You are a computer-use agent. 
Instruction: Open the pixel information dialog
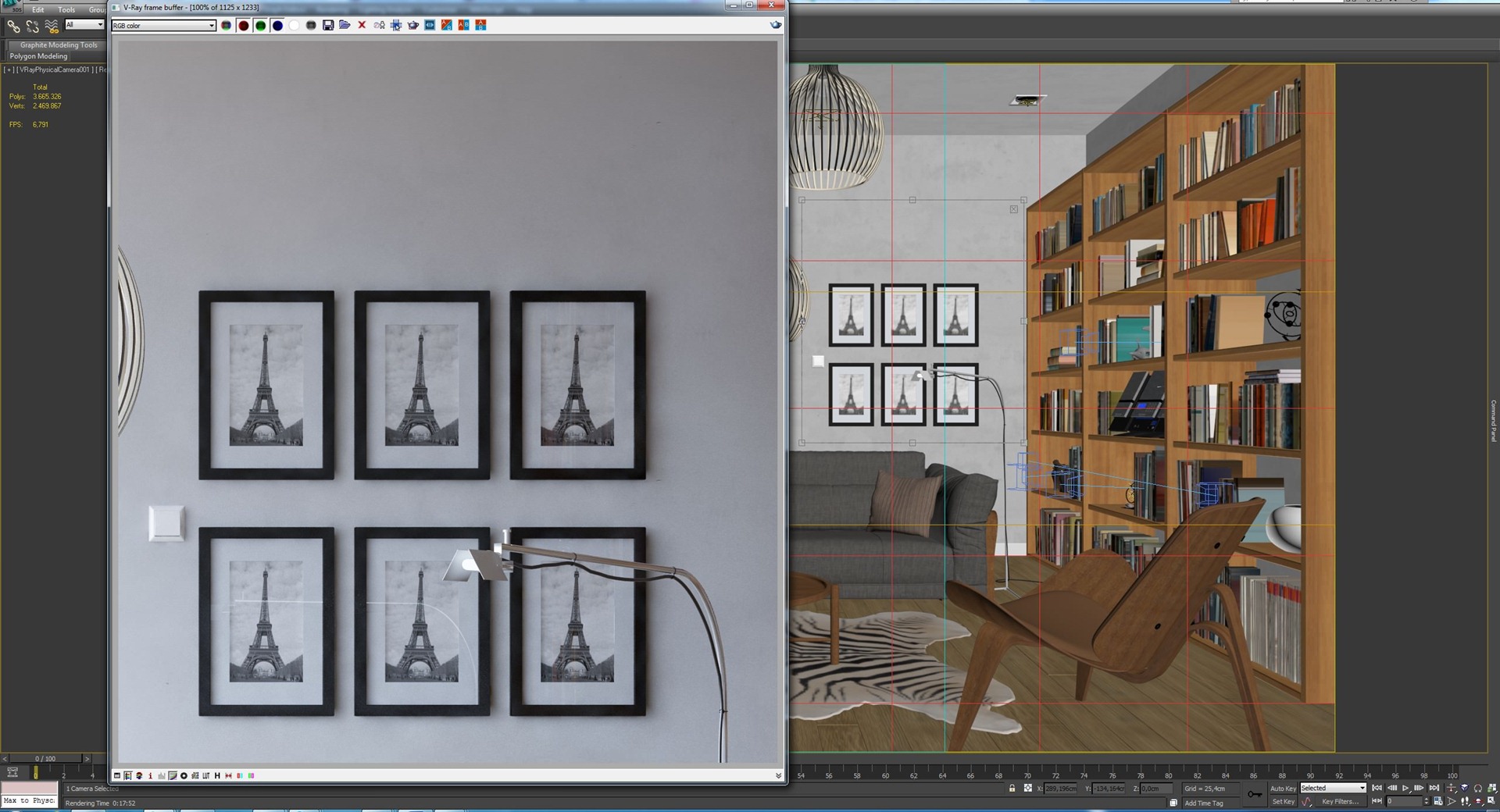pos(150,775)
